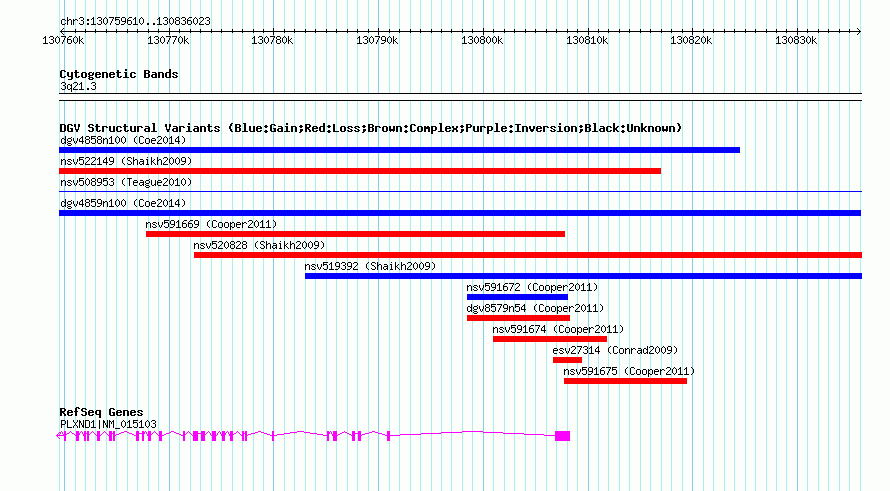
Task: Click the nsv591675 (Cooper2011) red bar
Action: point(625,381)
